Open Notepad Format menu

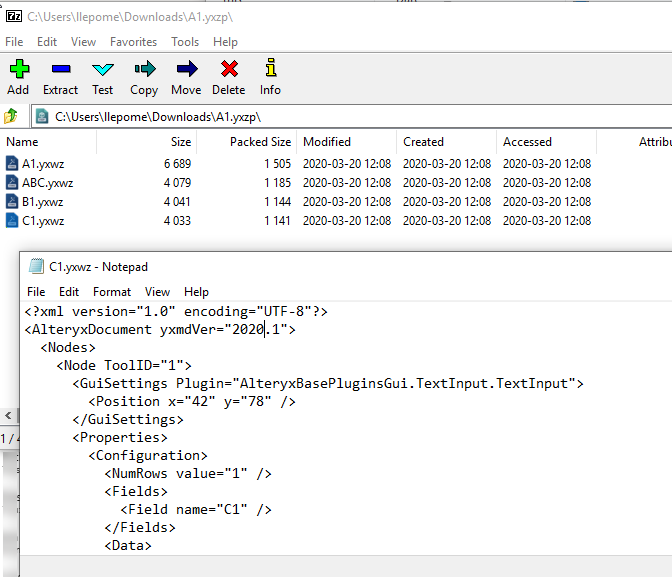point(112,292)
